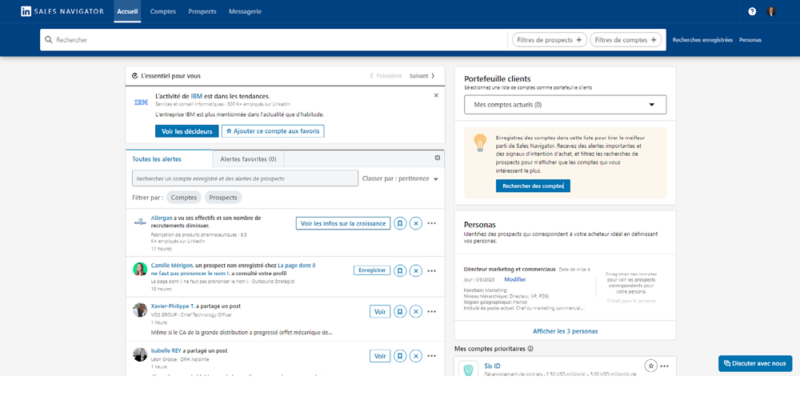Screen dimensions: 800x400
Task: Open the Comptes nav item
Action: point(163,11)
